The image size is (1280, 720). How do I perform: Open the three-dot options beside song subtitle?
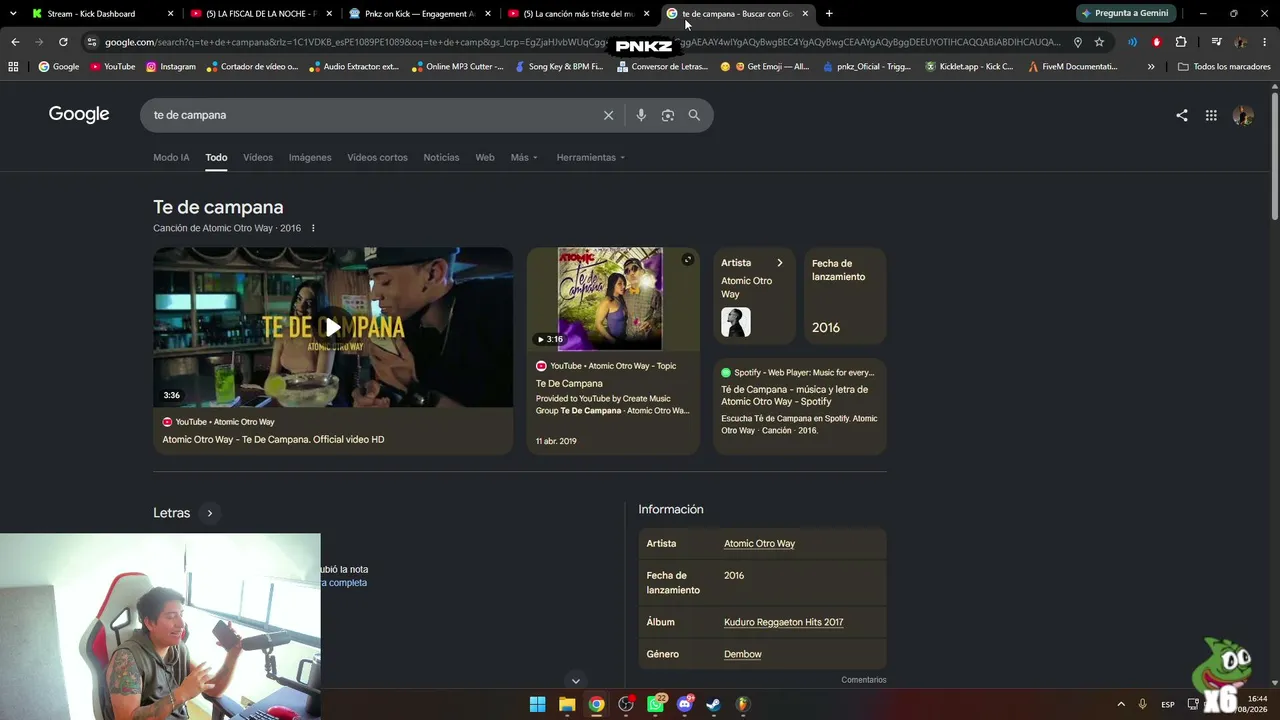(x=313, y=228)
